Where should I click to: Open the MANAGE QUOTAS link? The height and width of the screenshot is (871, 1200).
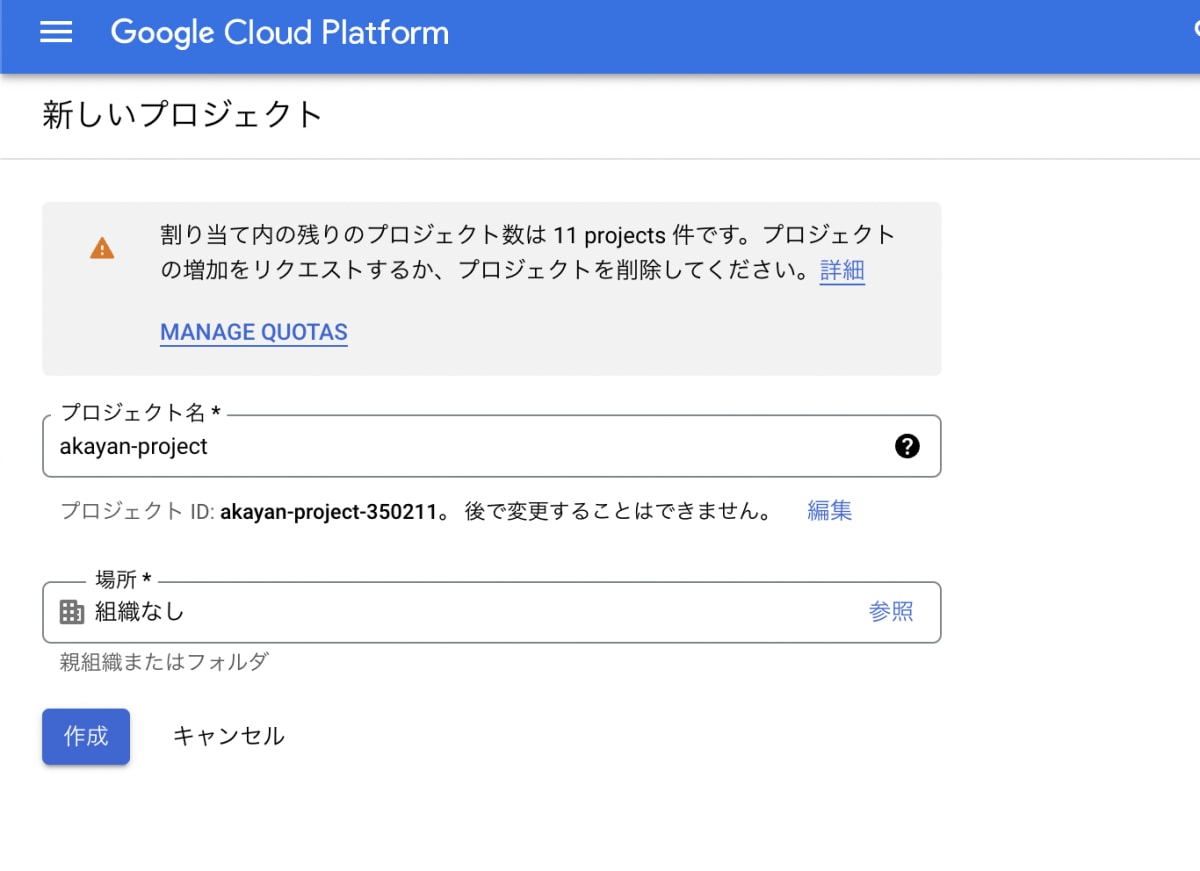(x=254, y=332)
